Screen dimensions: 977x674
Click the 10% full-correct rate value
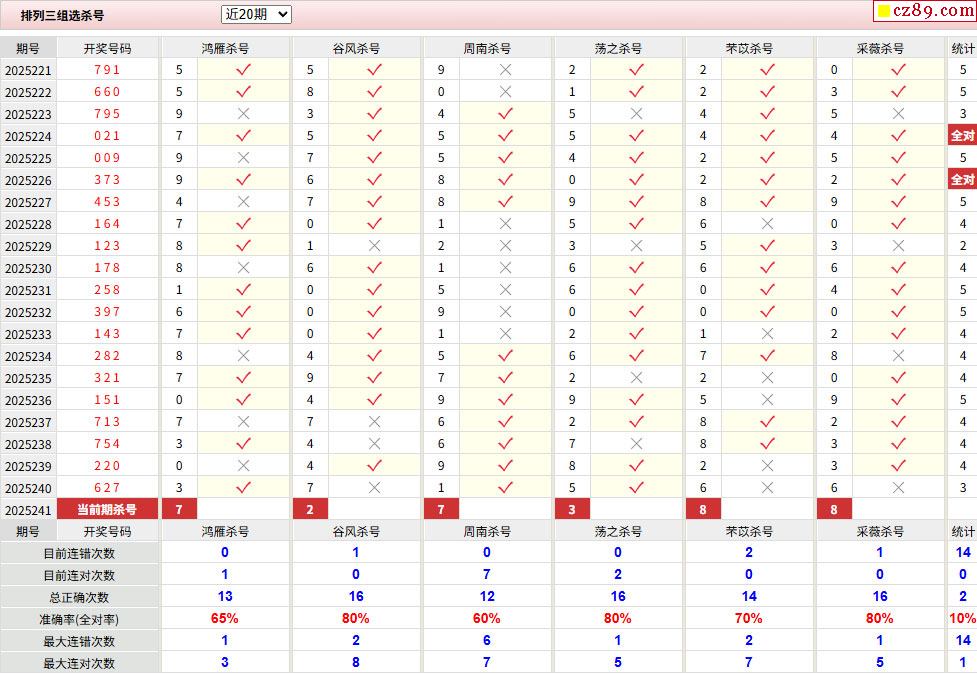click(963, 618)
